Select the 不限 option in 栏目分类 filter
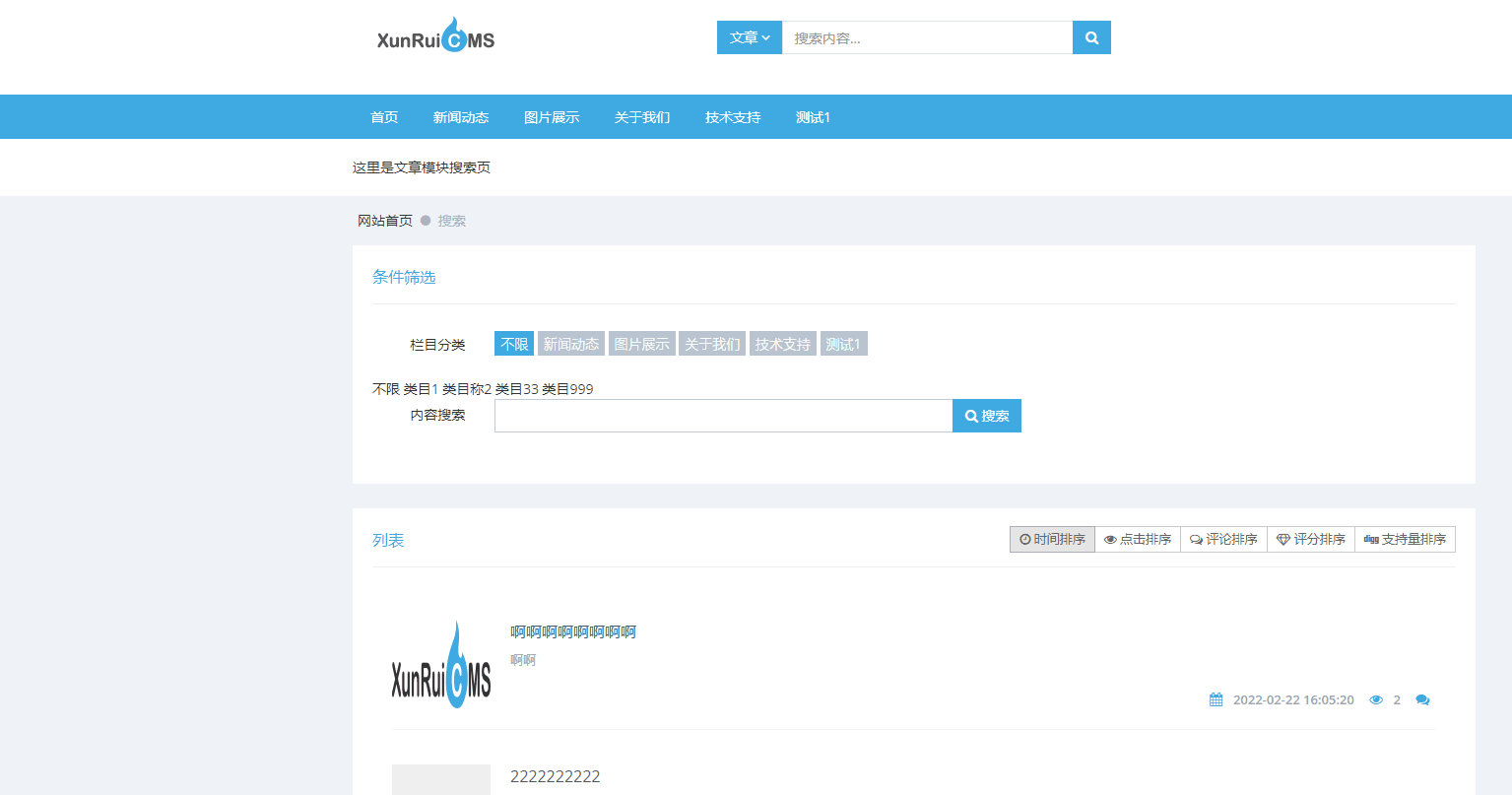 514,344
